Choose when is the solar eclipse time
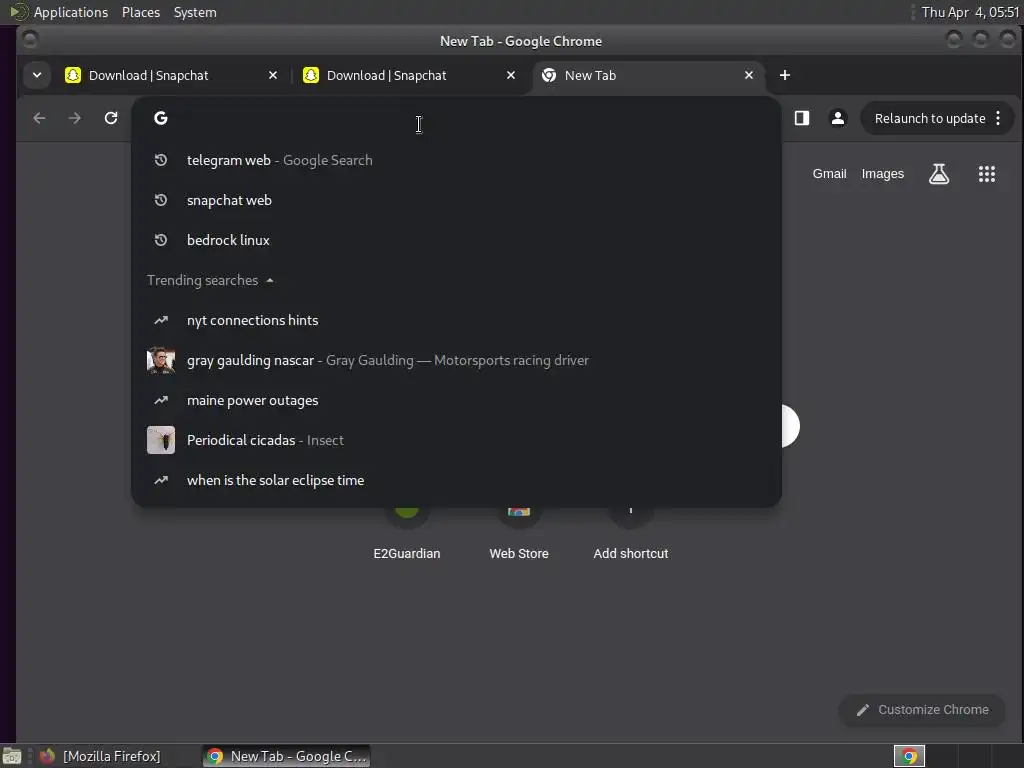This screenshot has height=768, width=1024. tap(456, 480)
